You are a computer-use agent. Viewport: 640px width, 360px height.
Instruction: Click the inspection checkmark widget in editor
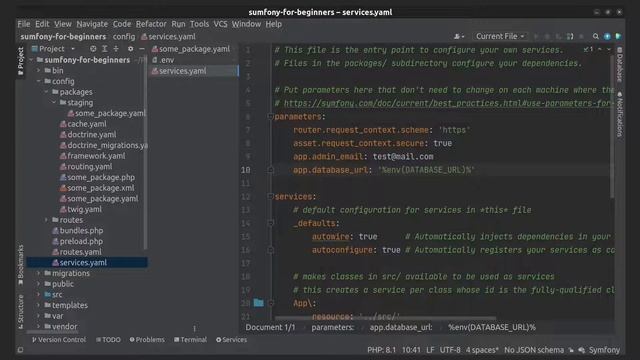pyautogui.click(x=588, y=49)
